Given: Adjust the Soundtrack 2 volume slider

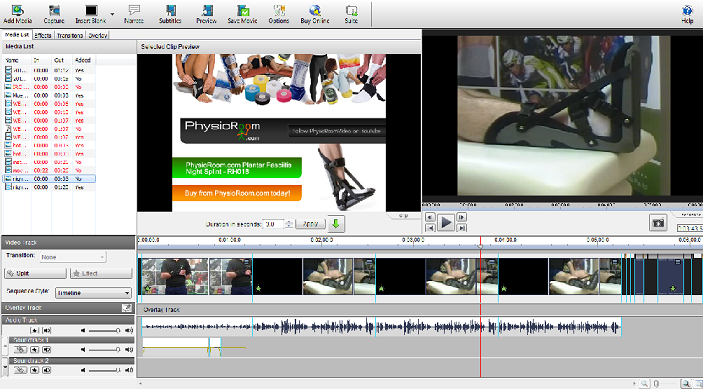Looking at the screenshot, I should 104,370.
